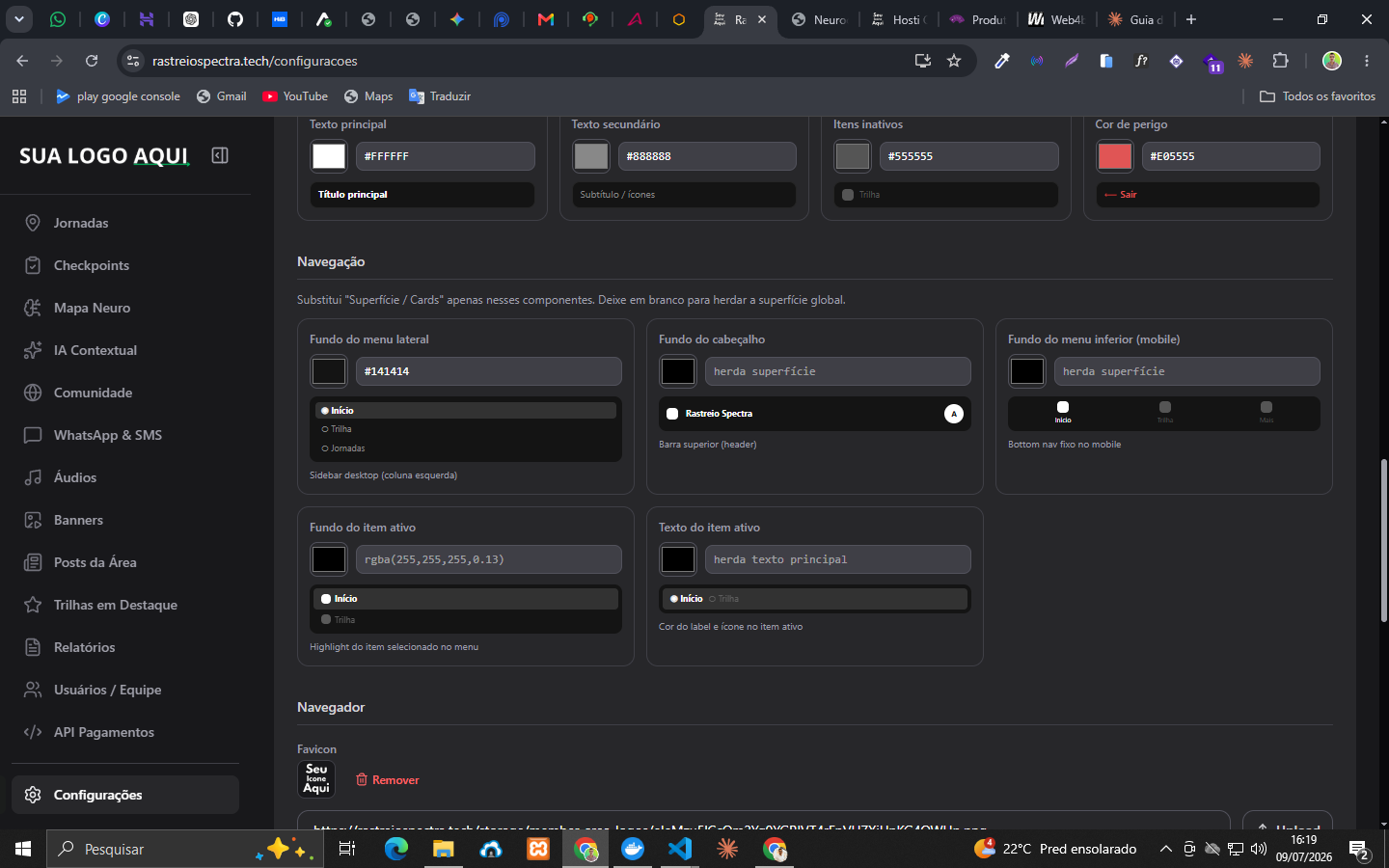Open the Windows Start menu

click(x=23, y=849)
